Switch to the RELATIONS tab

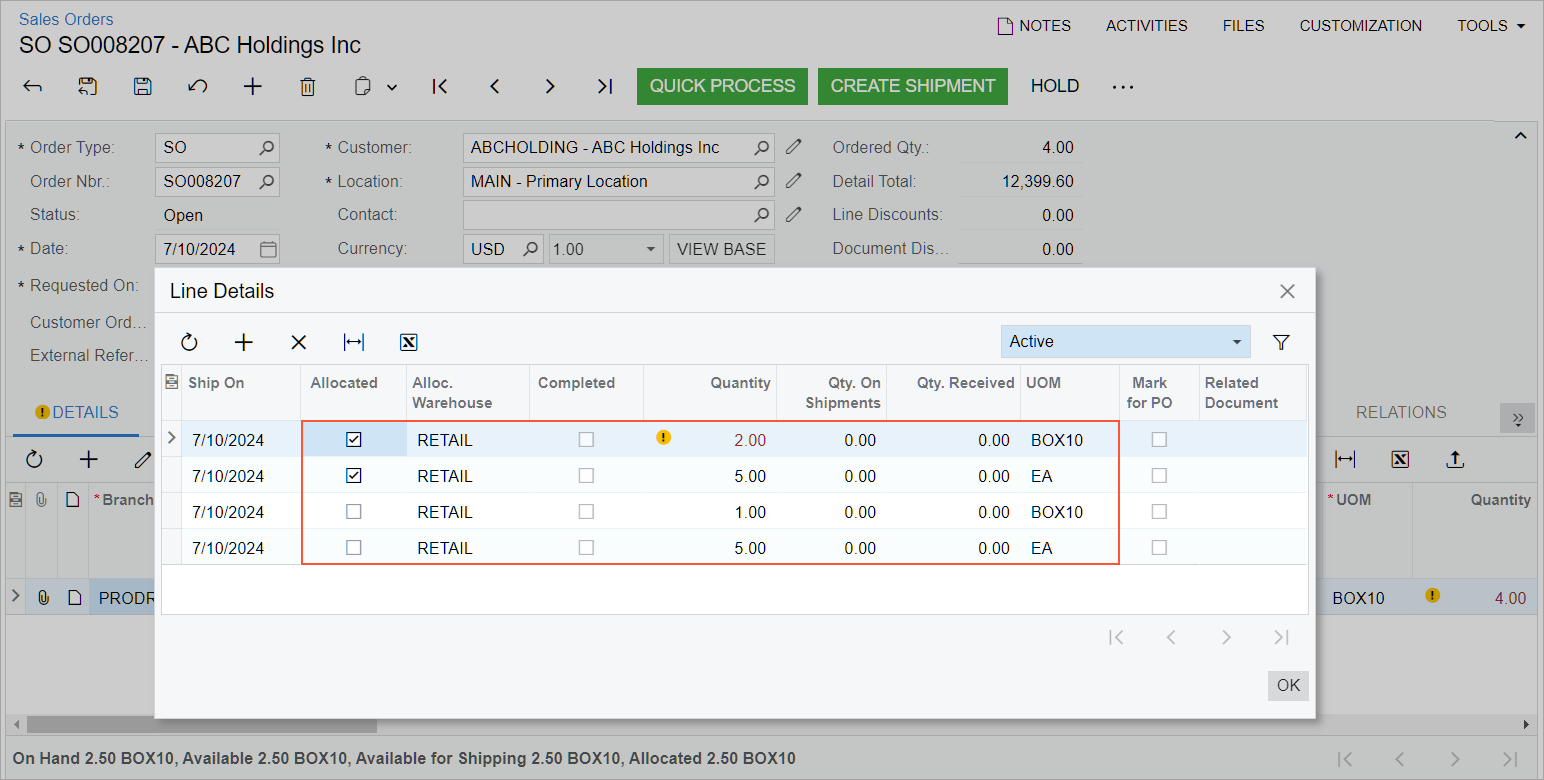pos(1401,412)
